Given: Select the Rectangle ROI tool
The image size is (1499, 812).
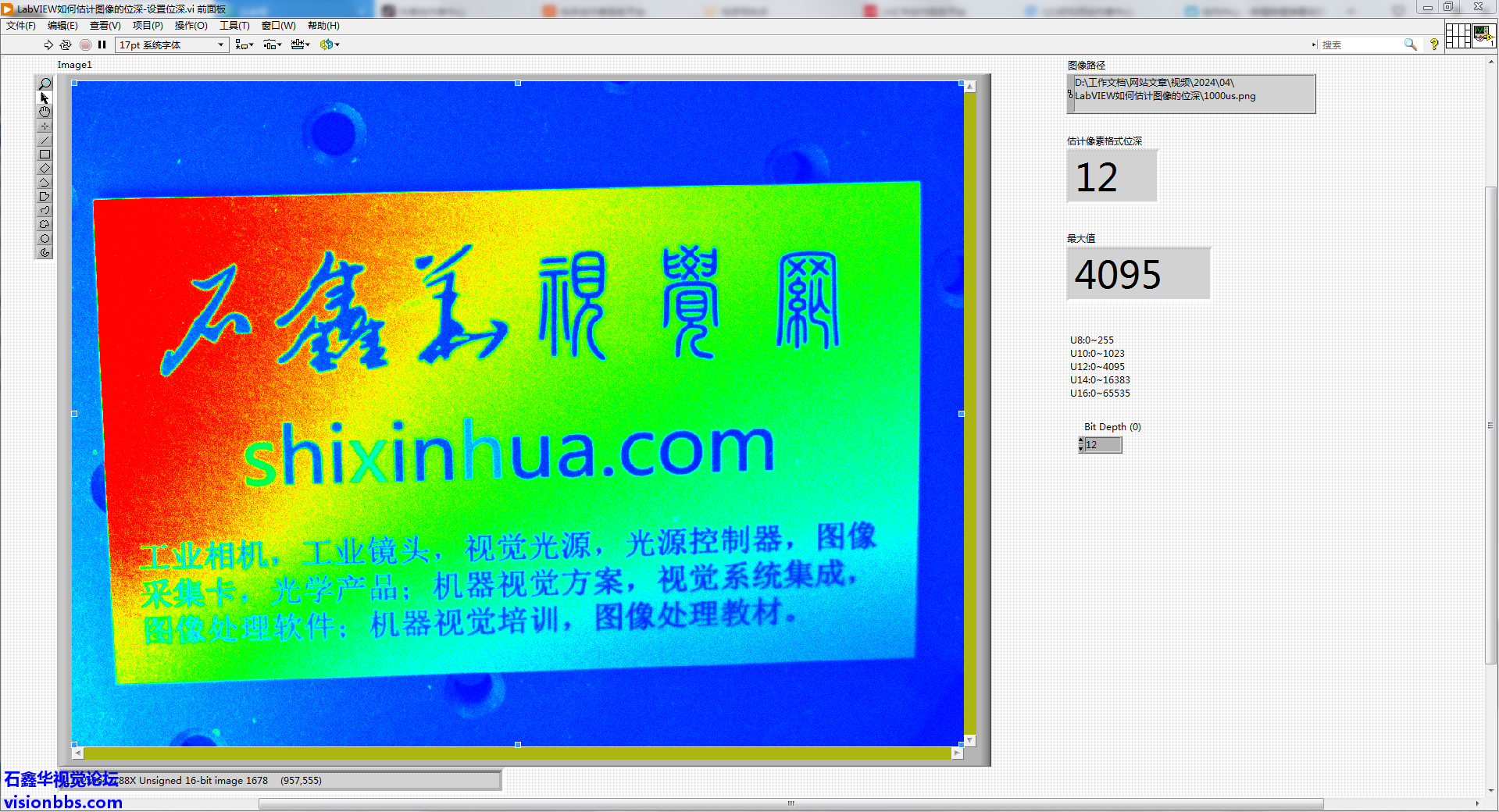Looking at the screenshot, I should click(x=45, y=155).
